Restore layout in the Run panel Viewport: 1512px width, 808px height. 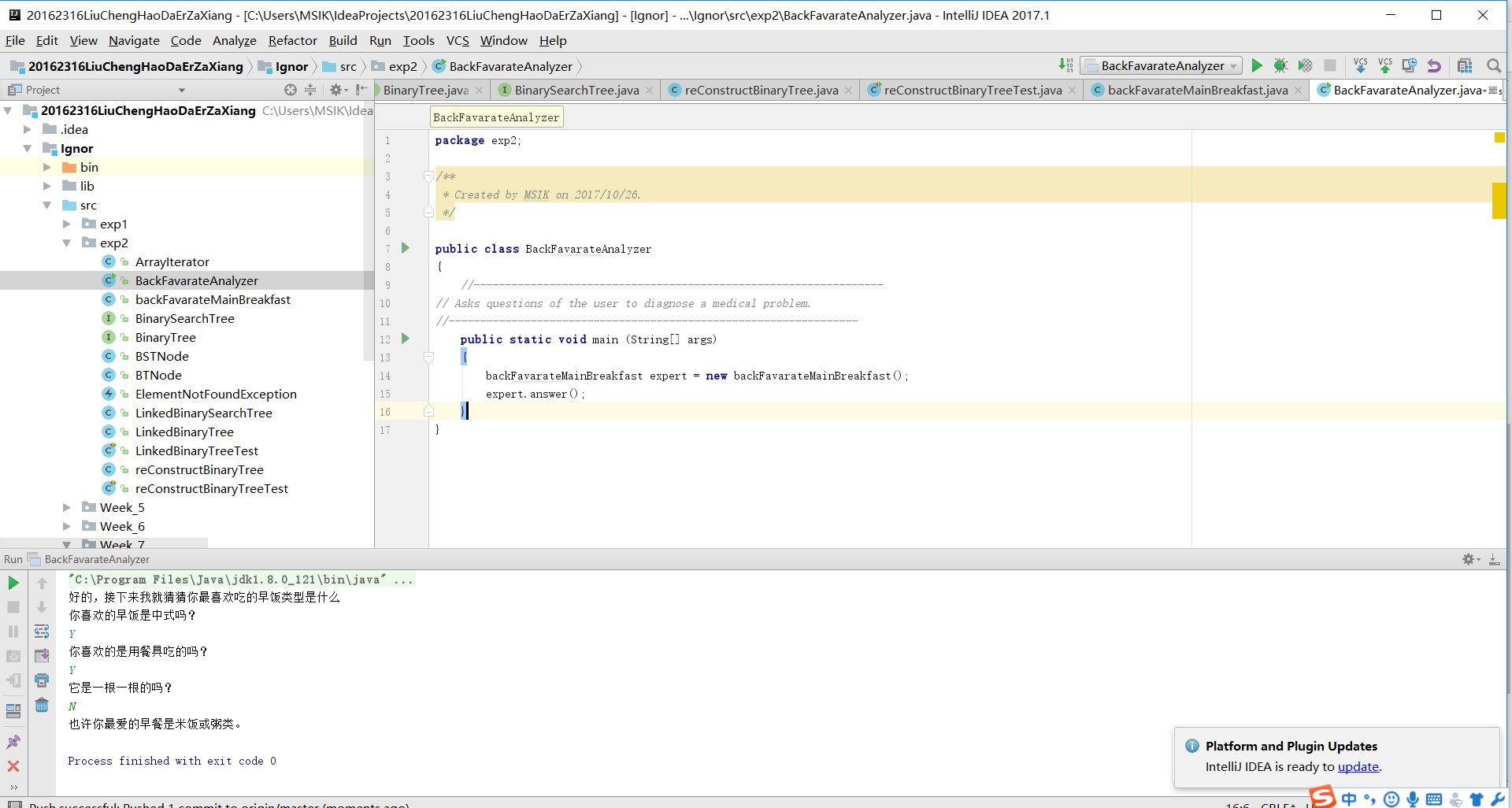tap(13, 710)
